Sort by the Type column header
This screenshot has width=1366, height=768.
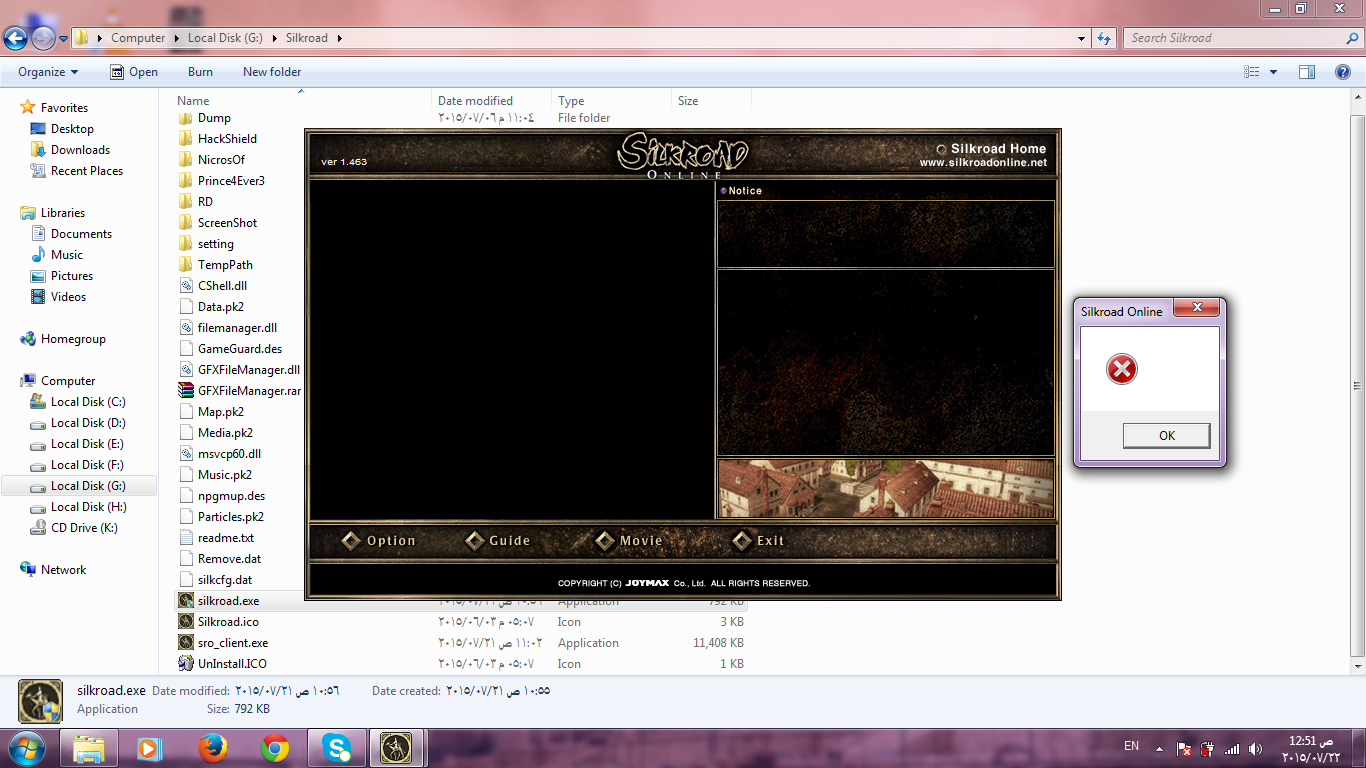pyautogui.click(x=571, y=101)
